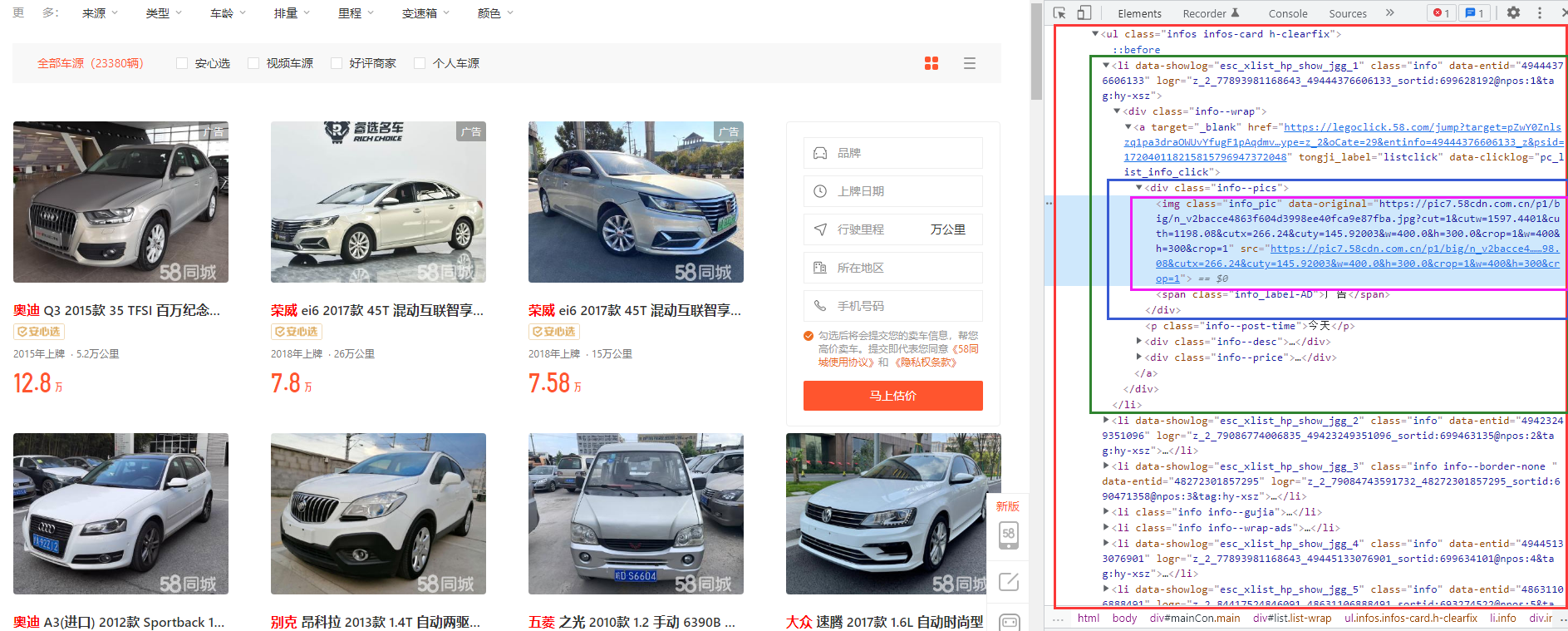Open the 别克 昂科拉 2013款 listing title

point(376,622)
